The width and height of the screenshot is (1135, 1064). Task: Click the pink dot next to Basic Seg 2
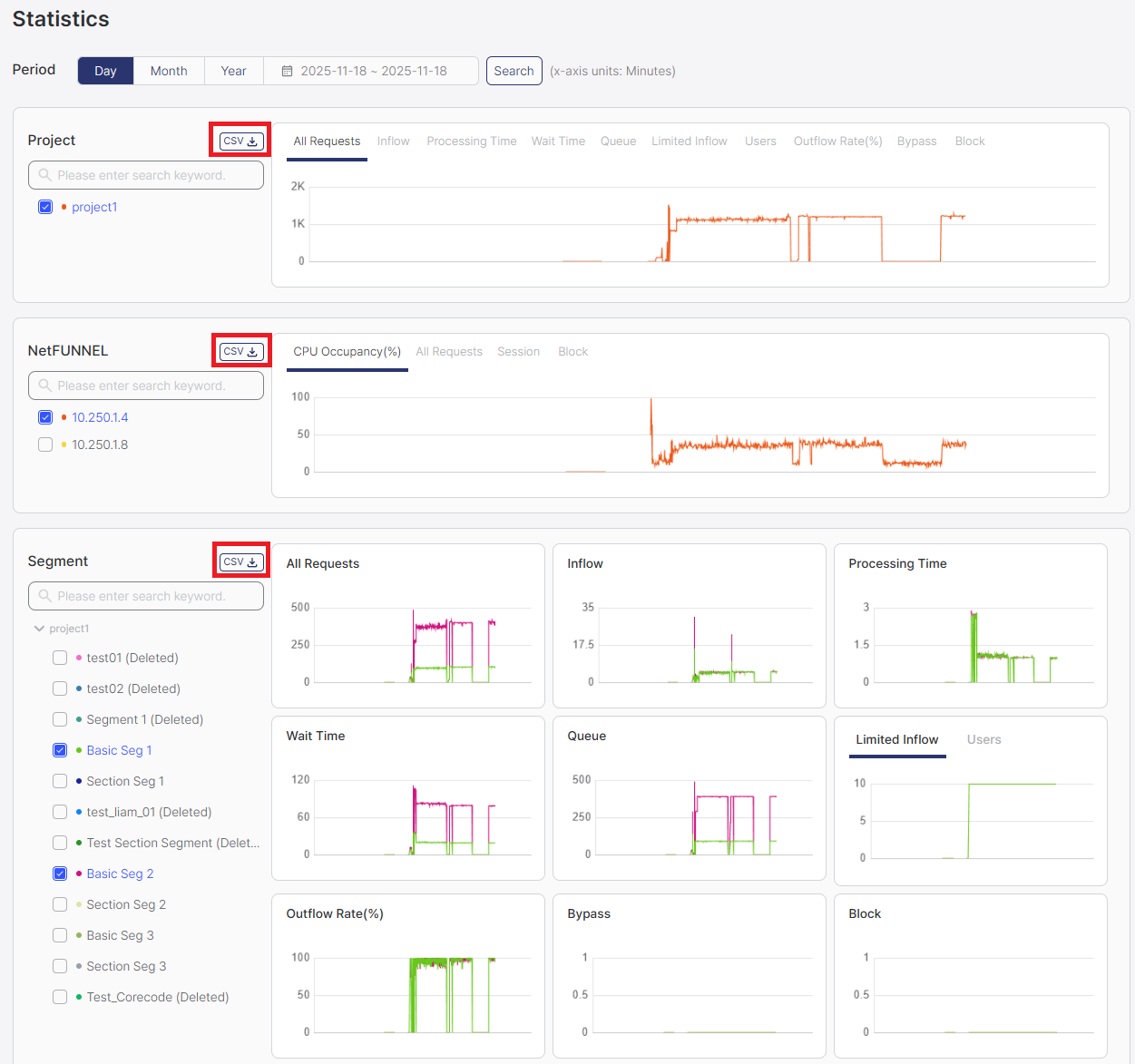[x=79, y=874]
